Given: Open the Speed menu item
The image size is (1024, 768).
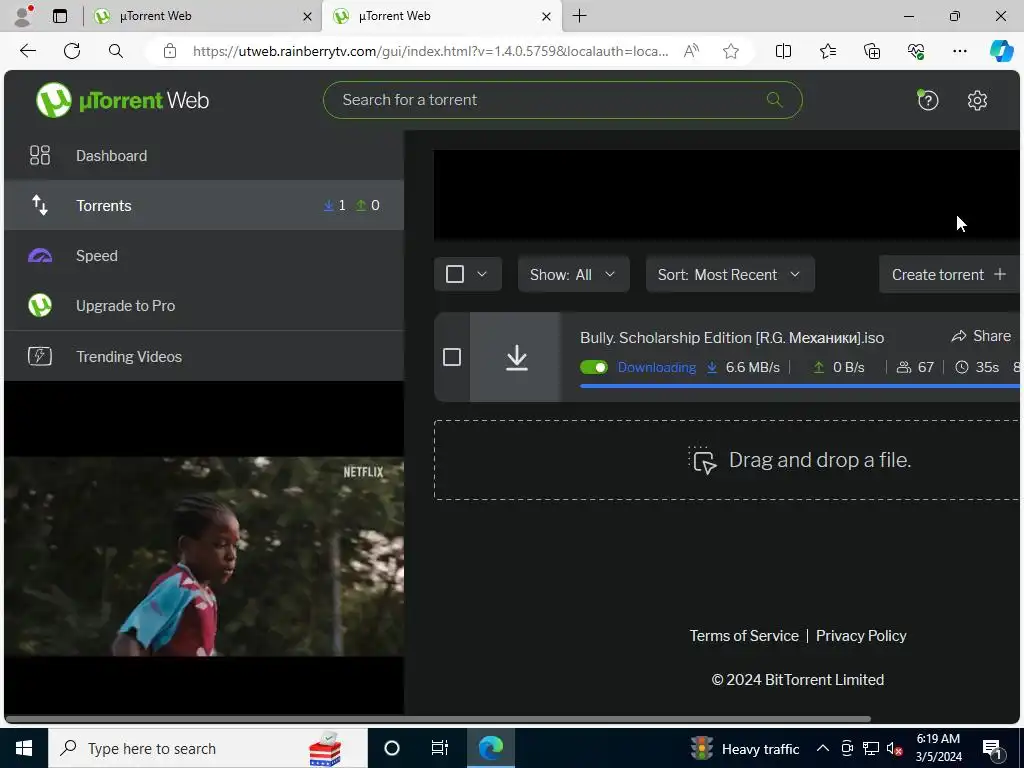Looking at the screenshot, I should (204, 255).
